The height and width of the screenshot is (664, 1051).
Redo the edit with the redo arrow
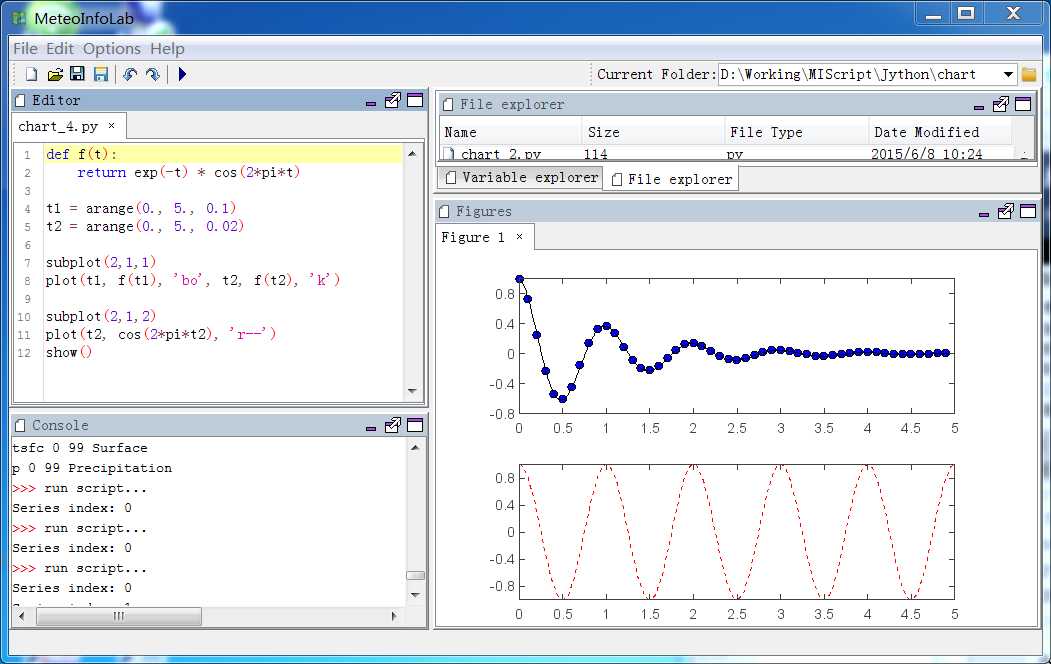point(153,74)
